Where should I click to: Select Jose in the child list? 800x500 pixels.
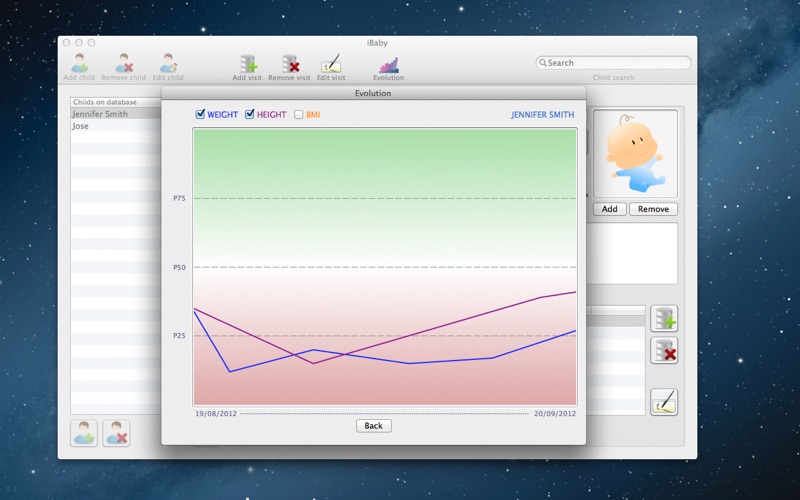click(x=81, y=127)
